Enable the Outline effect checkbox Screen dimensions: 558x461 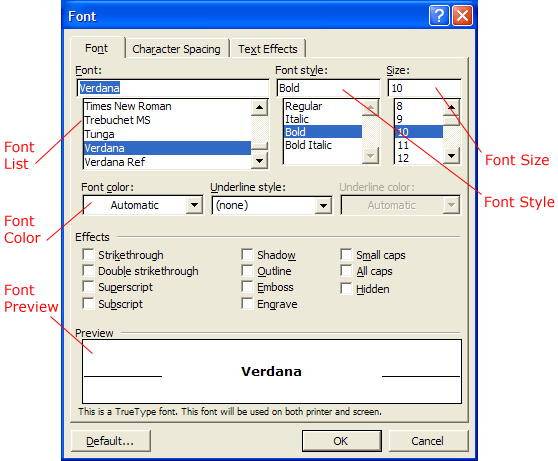247,271
